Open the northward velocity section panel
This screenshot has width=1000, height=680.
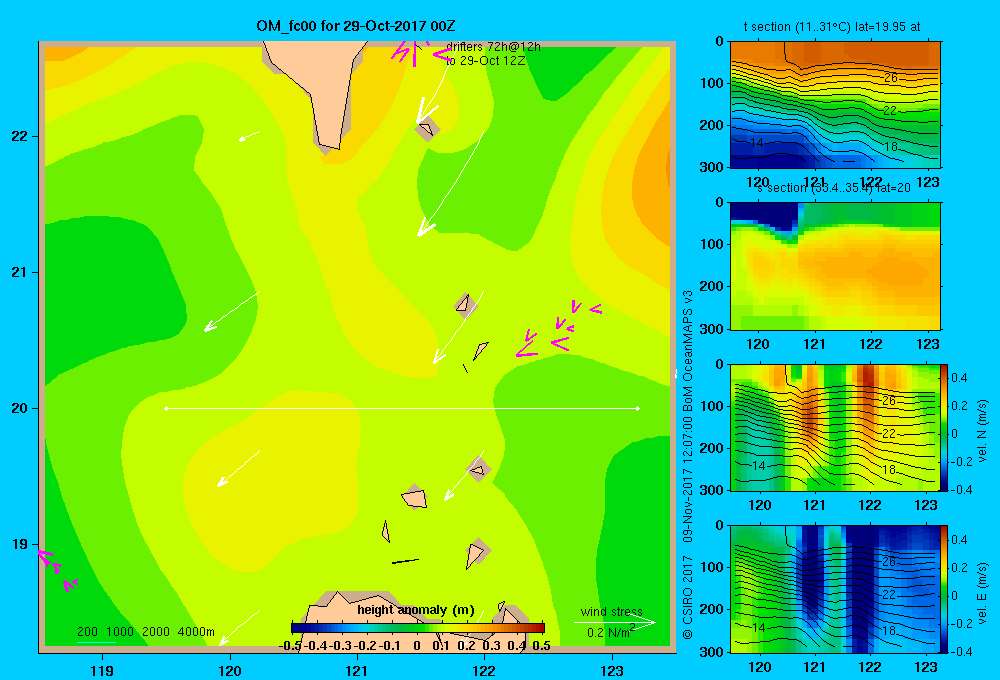[x=835, y=427]
